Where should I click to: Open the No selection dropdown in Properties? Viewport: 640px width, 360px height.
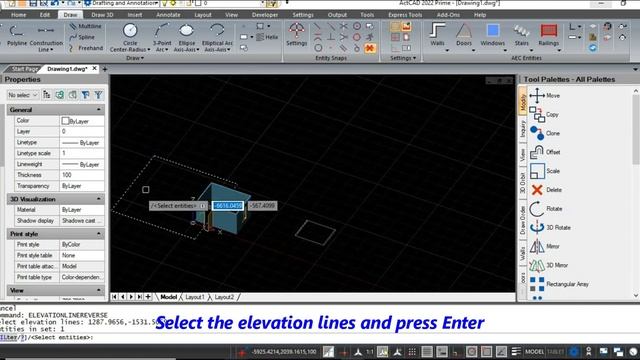[x=22, y=95]
